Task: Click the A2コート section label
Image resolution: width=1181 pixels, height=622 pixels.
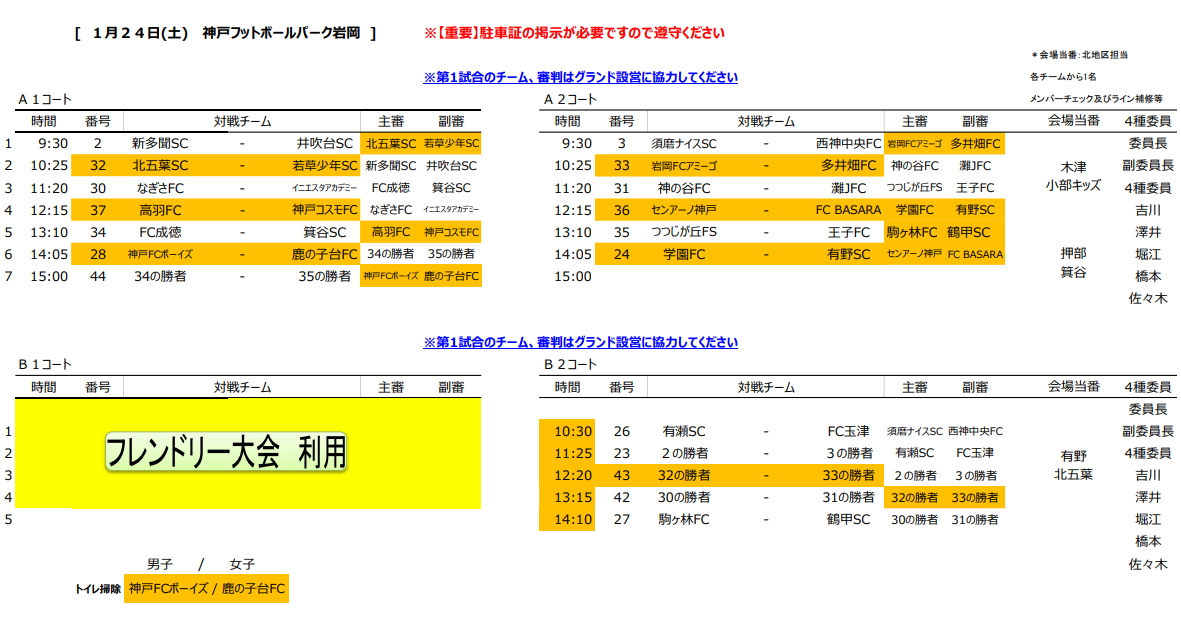Action: [x=570, y=99]
